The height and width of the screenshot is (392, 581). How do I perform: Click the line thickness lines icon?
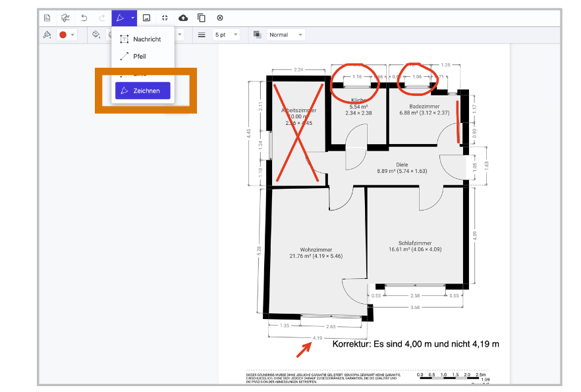[x=202, y=35]
